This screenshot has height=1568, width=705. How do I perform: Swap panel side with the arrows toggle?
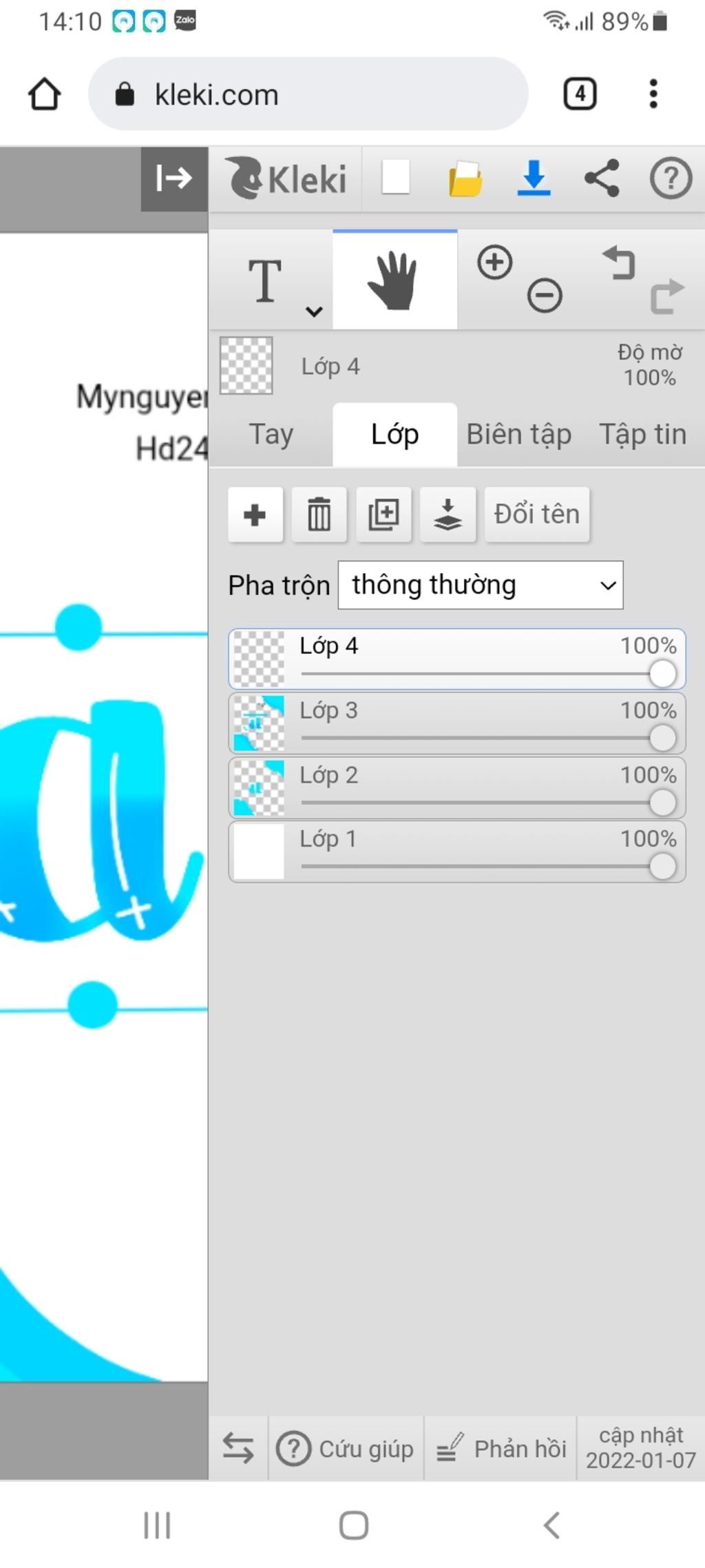238,1448
